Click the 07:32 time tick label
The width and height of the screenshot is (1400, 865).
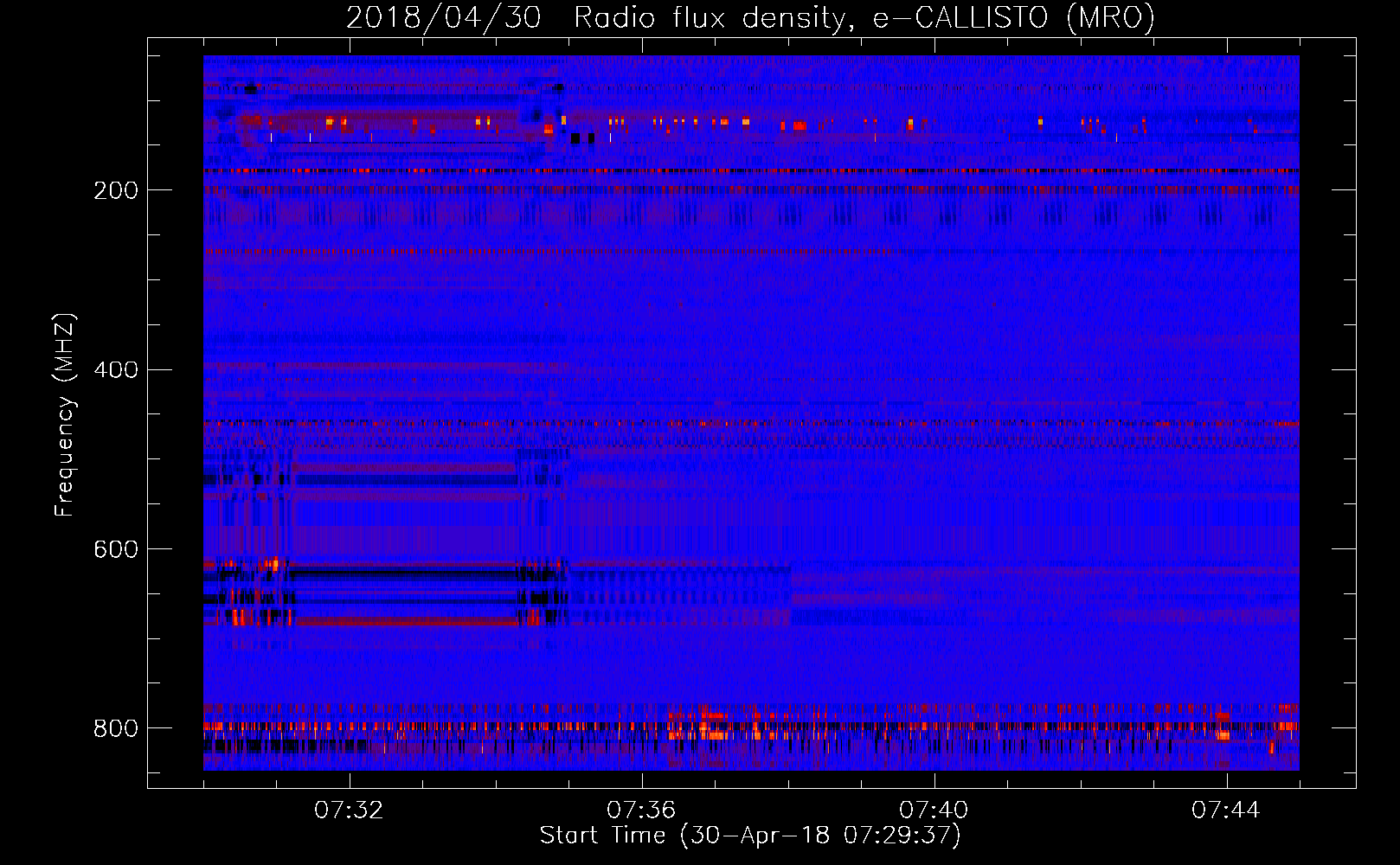pos(349,811)
